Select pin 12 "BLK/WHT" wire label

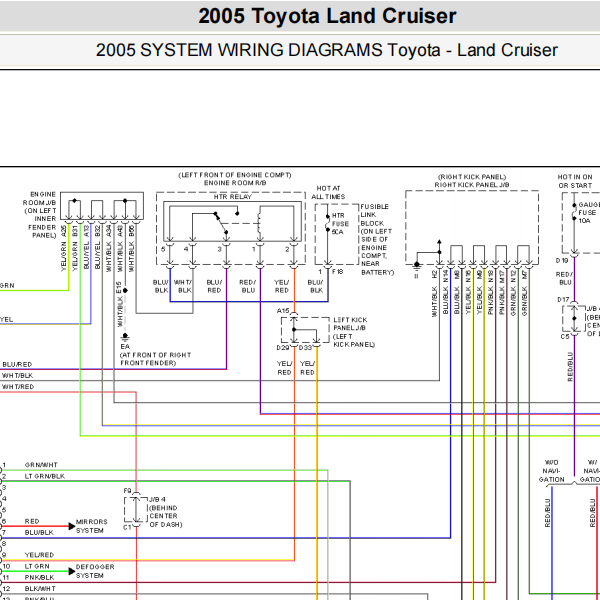coord(40,589)
